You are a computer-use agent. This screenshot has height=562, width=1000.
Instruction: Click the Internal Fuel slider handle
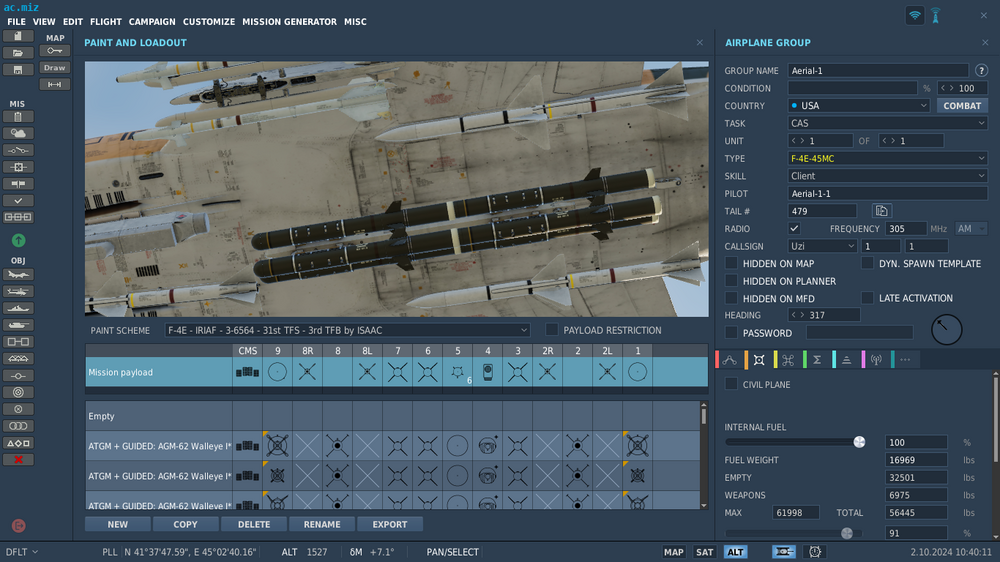859,442
